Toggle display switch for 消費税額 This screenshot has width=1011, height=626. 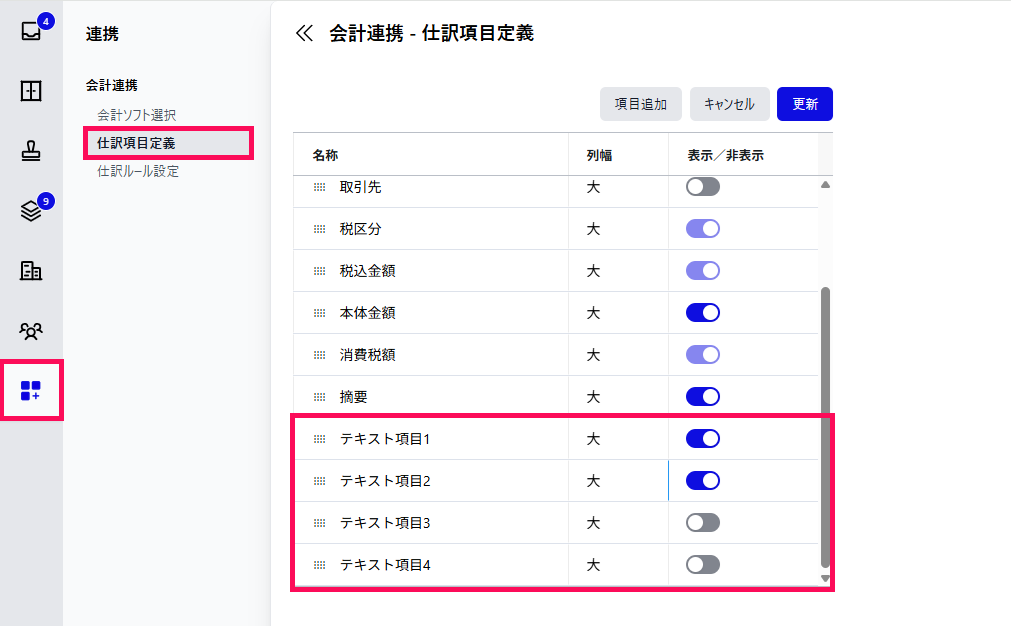[x=703, y=355]
